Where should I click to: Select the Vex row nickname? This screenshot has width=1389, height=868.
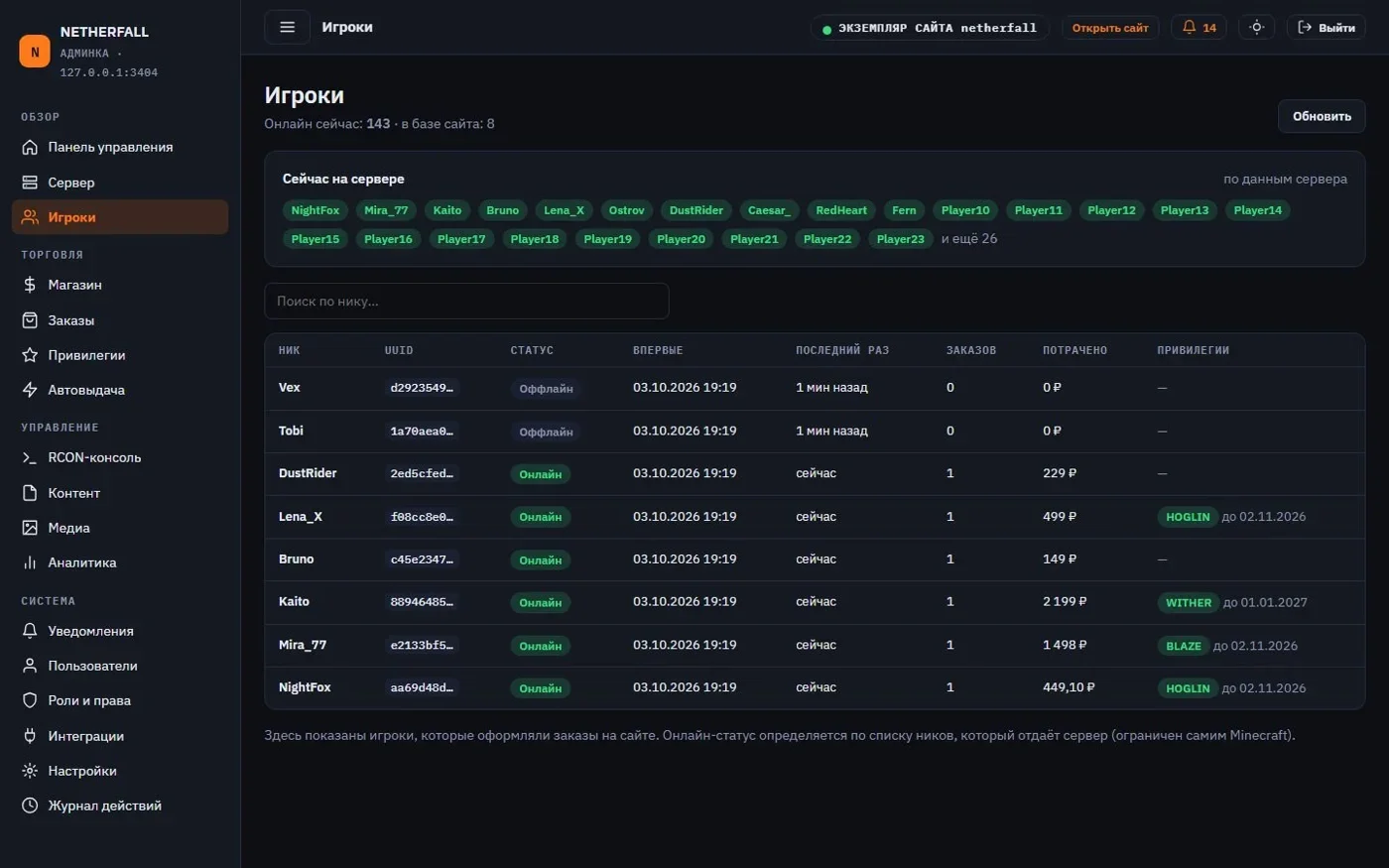290,388
